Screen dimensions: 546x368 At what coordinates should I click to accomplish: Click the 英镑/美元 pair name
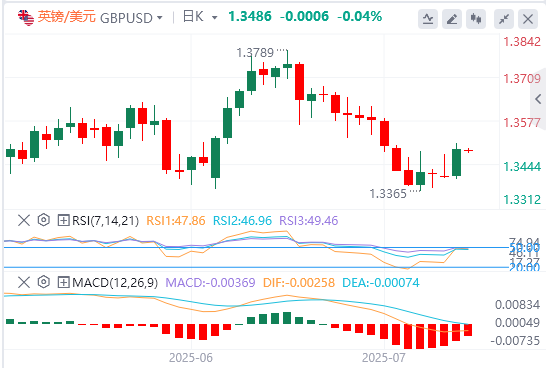click(67, 17)
